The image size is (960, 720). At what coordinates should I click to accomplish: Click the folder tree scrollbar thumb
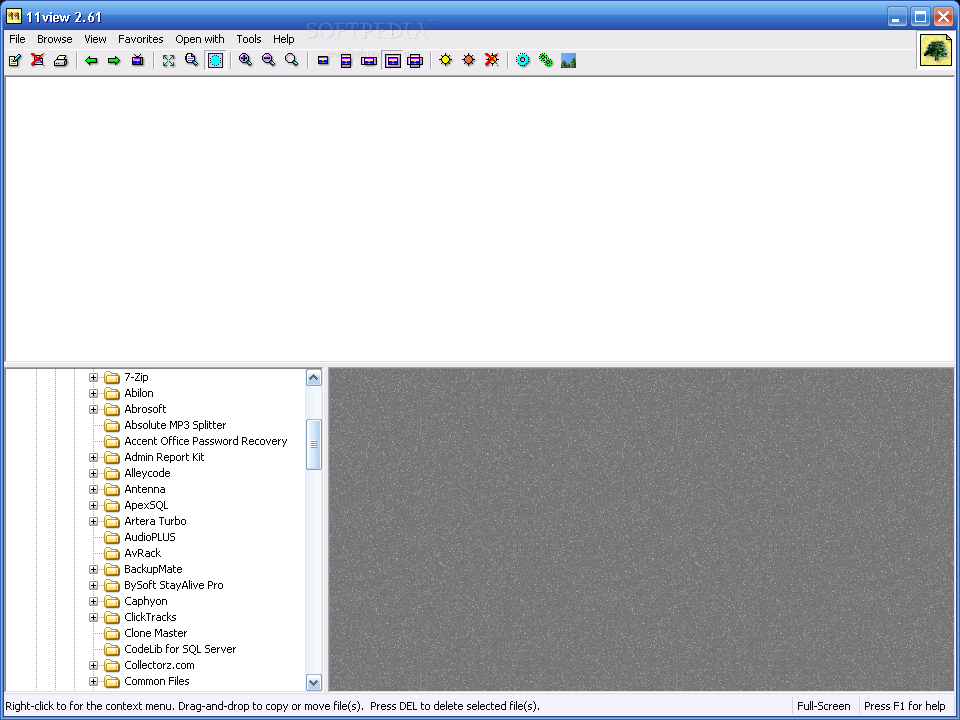pos(313,444)
